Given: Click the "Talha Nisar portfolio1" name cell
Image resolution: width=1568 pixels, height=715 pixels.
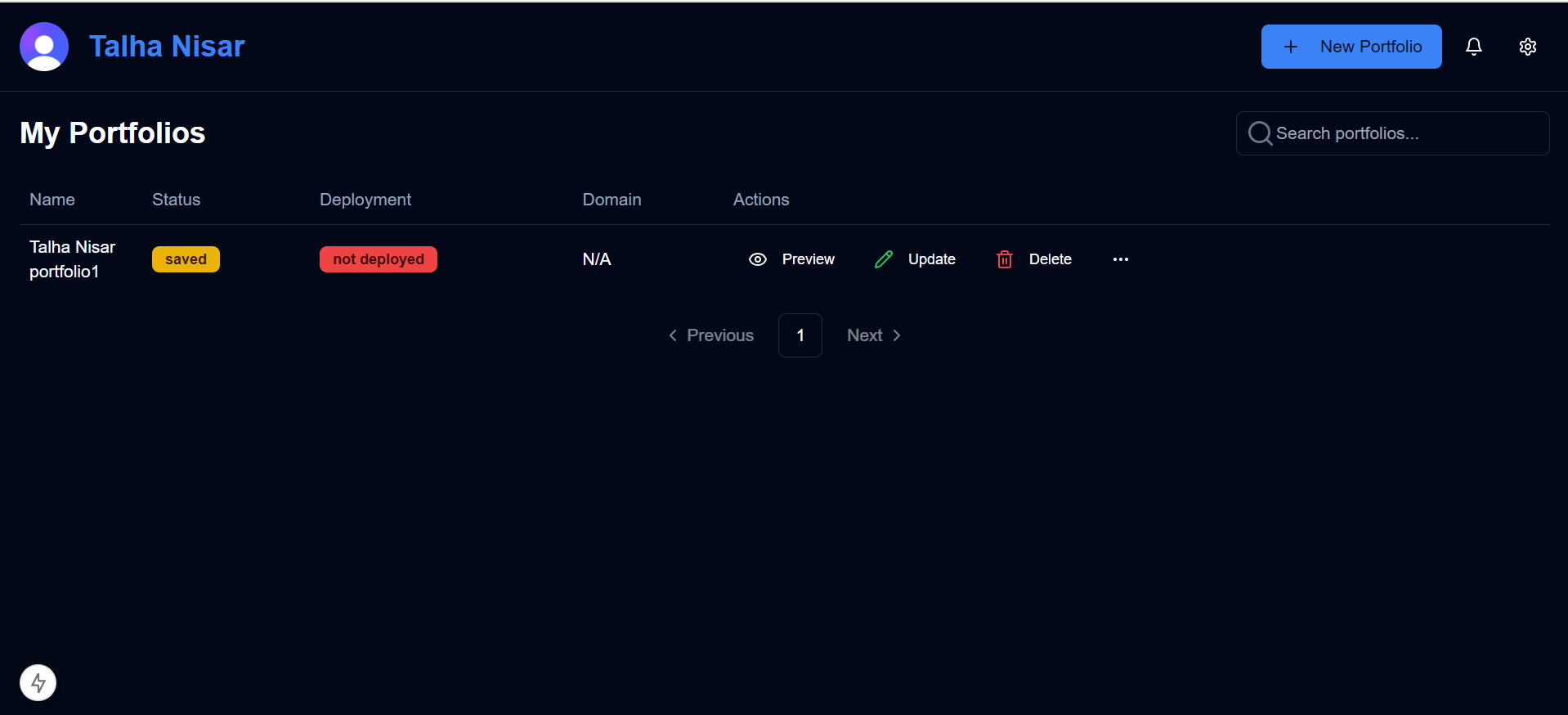Looking at the screenshot, I should click(x=72, y=259).
